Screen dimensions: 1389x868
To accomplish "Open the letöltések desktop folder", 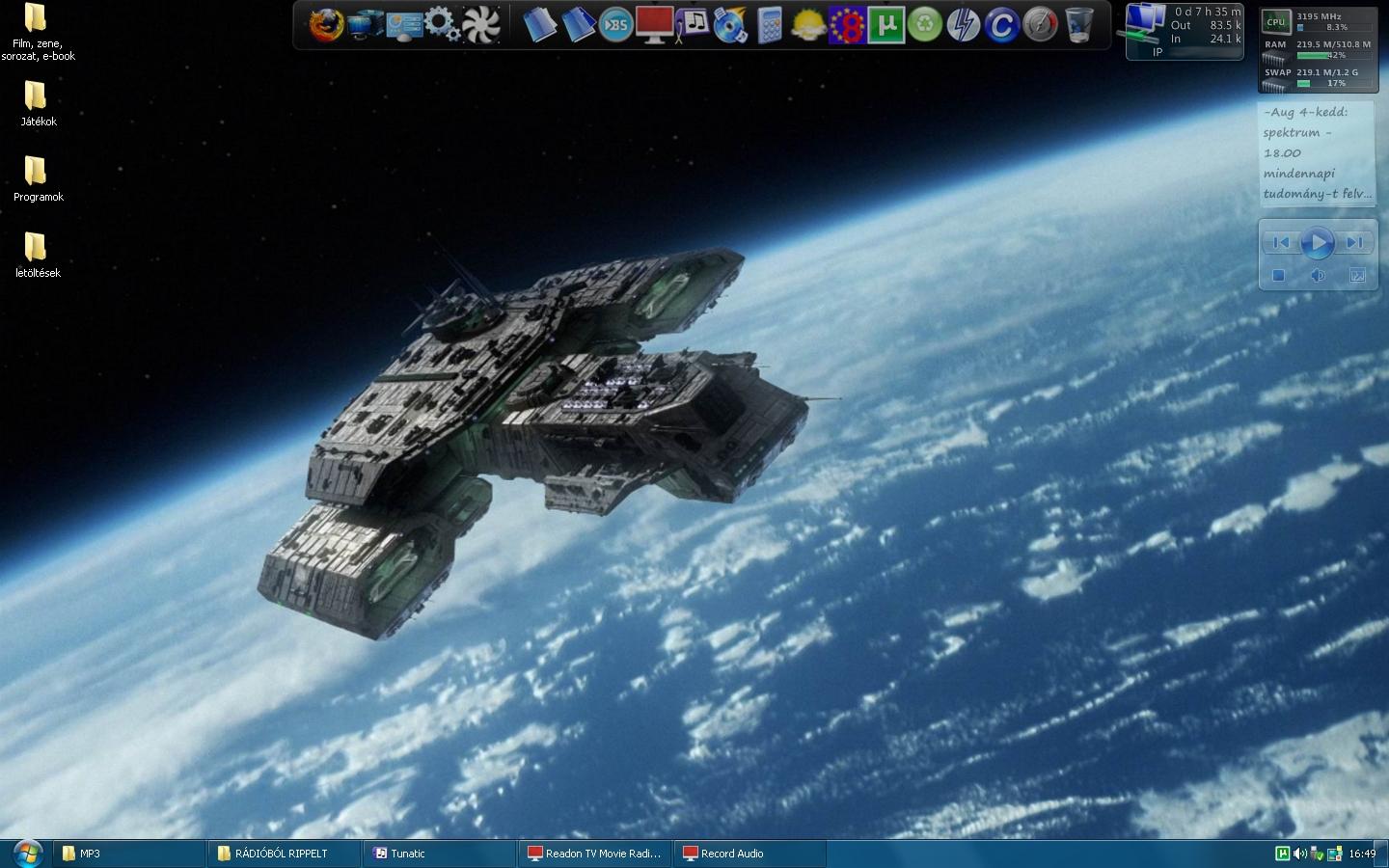I will coord(37,255).
